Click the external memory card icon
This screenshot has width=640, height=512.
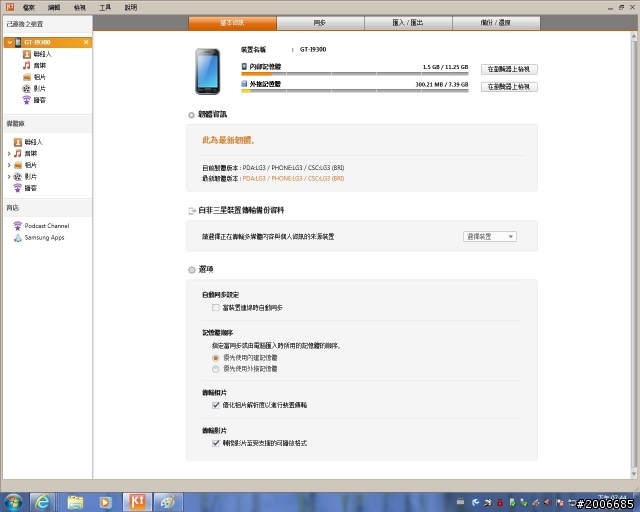click(x=244, y=84)
